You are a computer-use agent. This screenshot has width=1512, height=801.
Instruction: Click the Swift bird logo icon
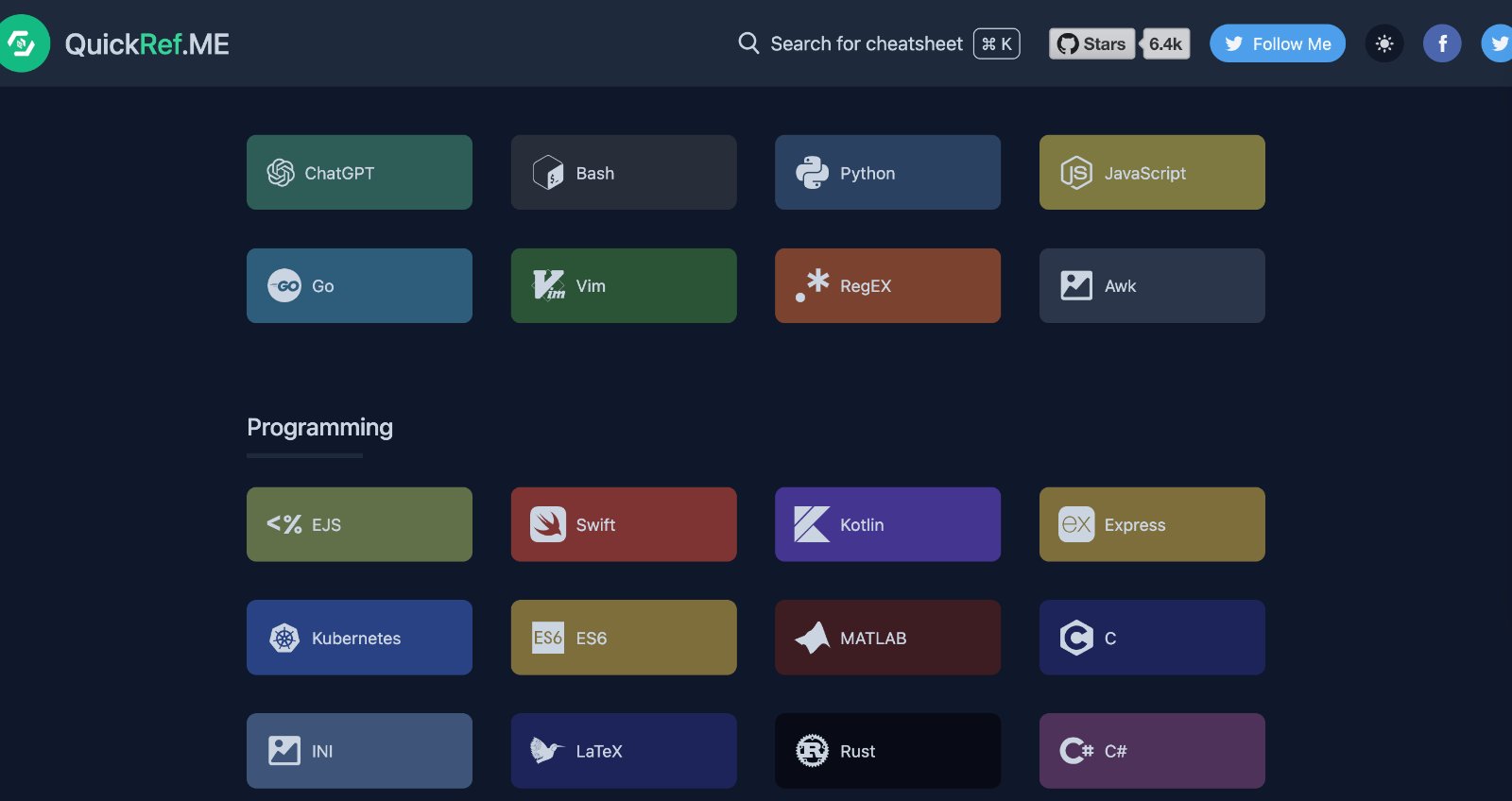click(548, 524)
